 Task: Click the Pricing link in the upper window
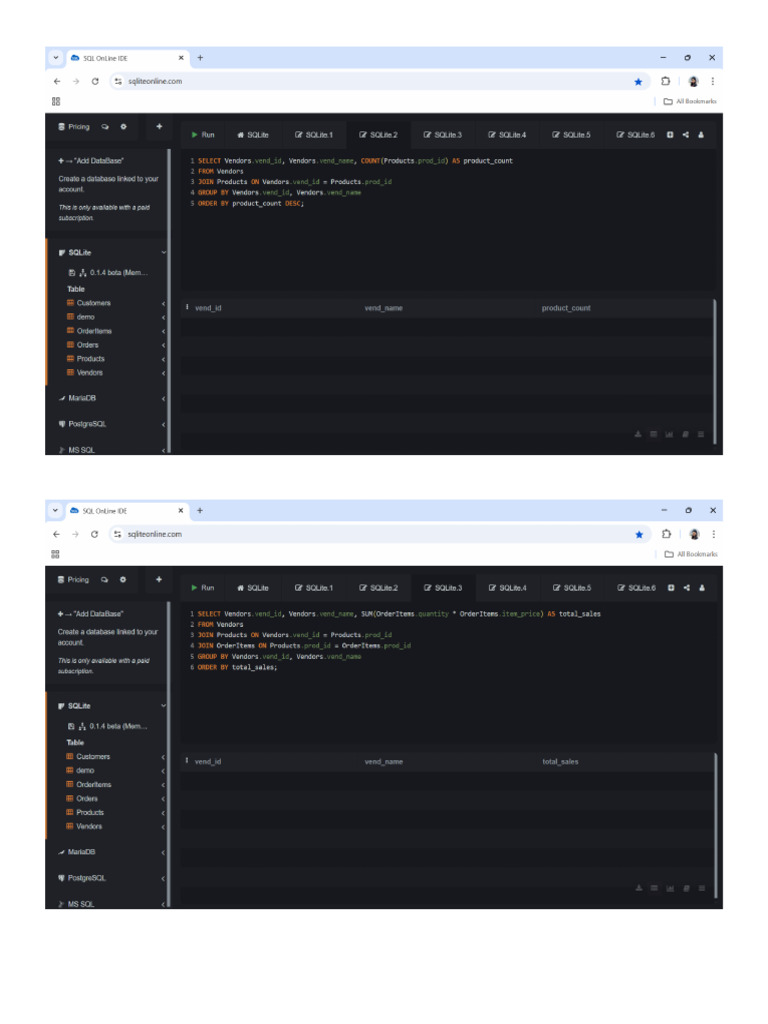pos(78,127)
